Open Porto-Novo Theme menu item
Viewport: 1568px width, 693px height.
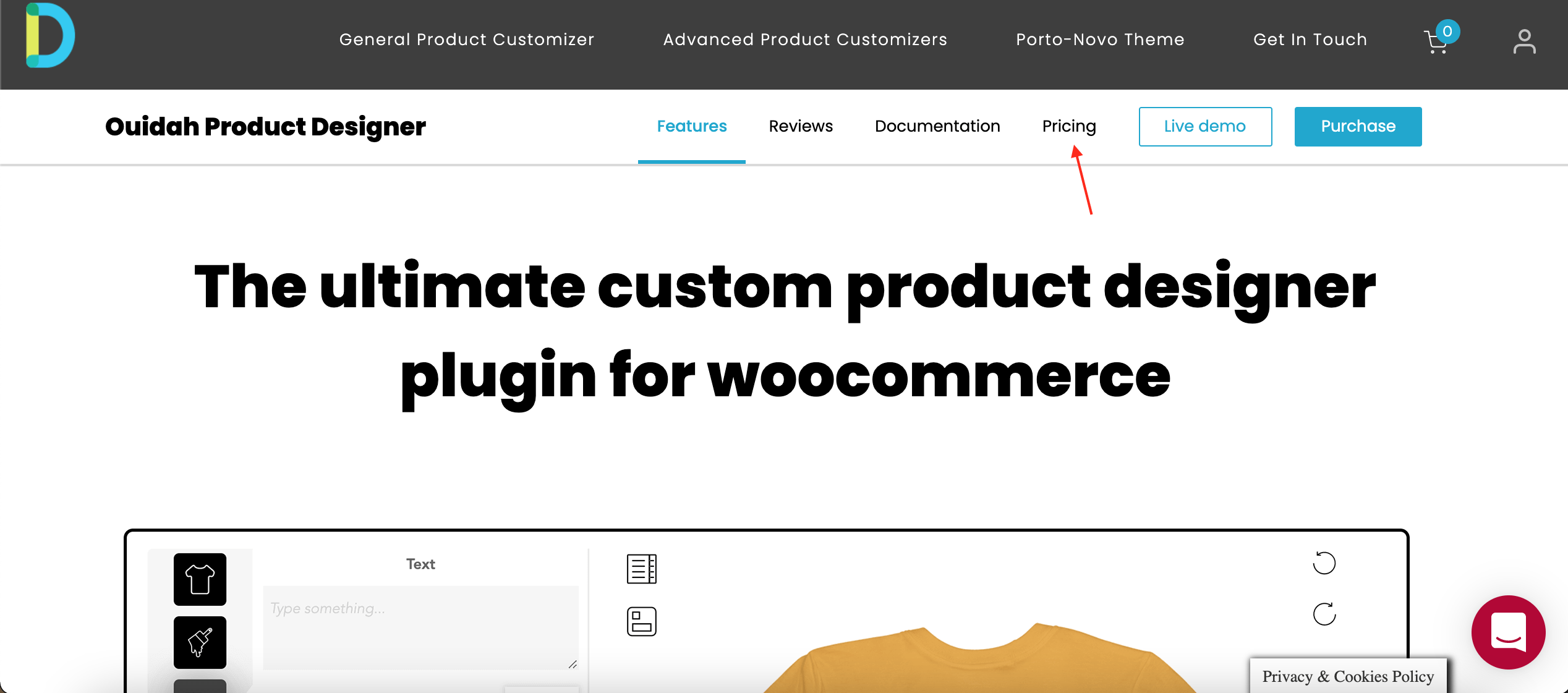(1100, 40)
